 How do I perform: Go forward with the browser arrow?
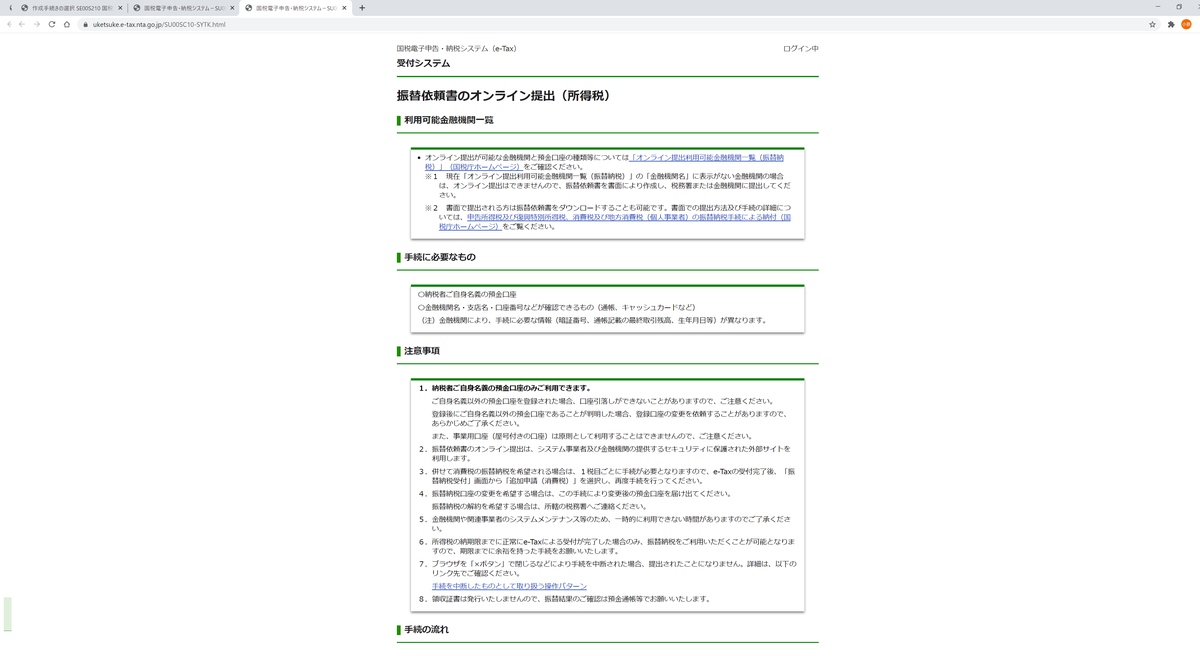[x=36, y=24]
